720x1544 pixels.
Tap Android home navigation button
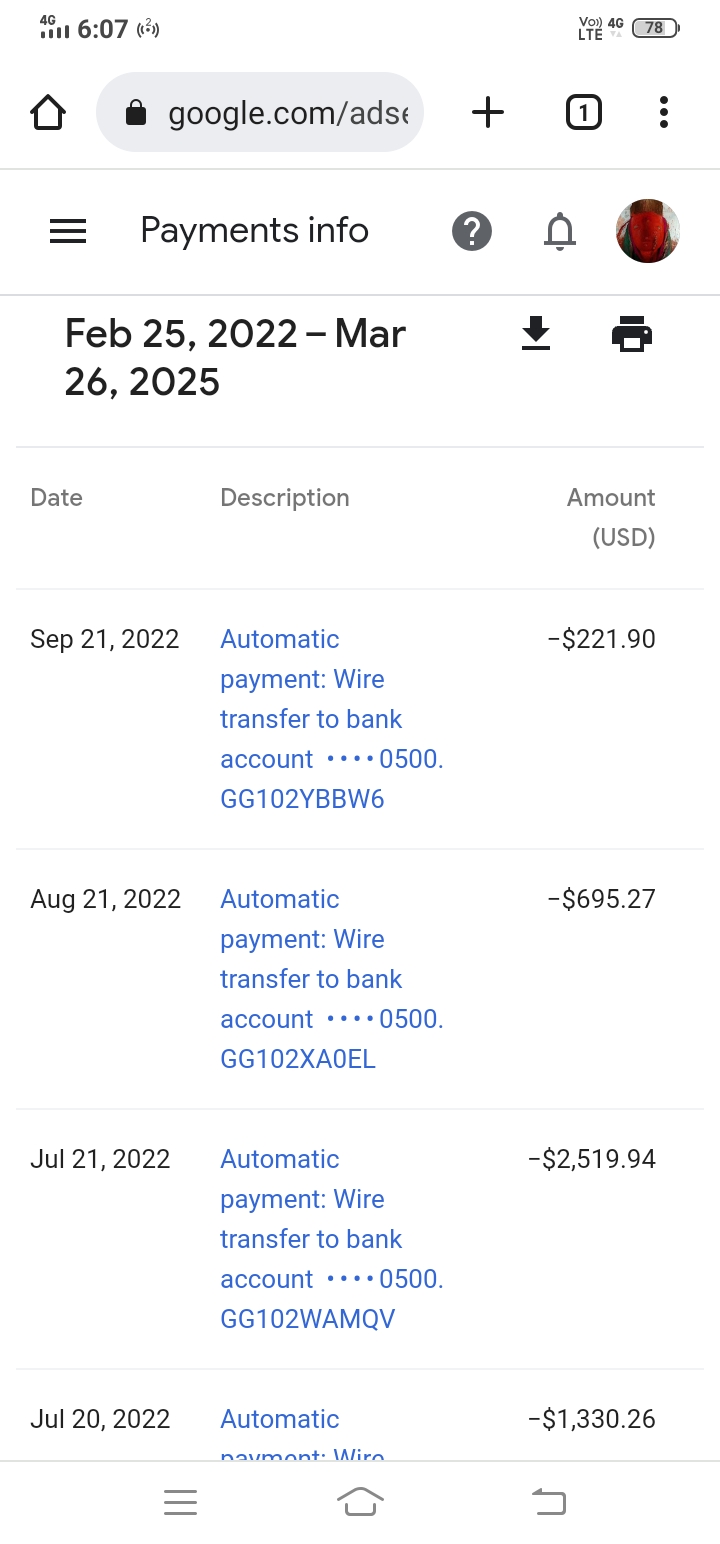360,1502
